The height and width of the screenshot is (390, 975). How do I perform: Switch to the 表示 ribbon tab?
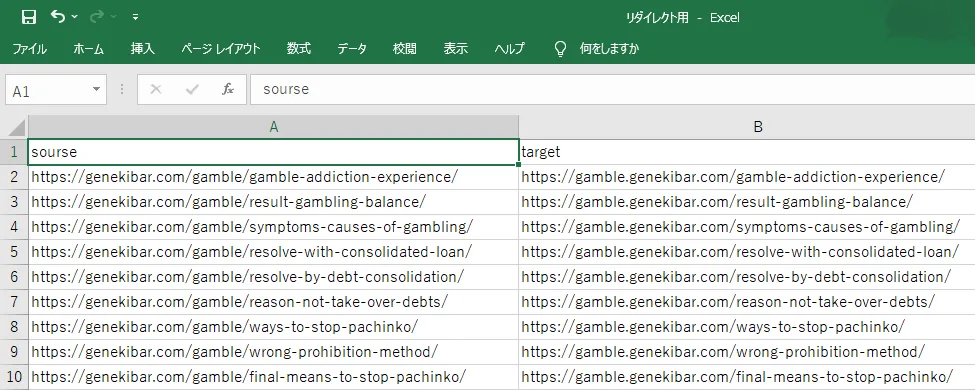[455, 49]
